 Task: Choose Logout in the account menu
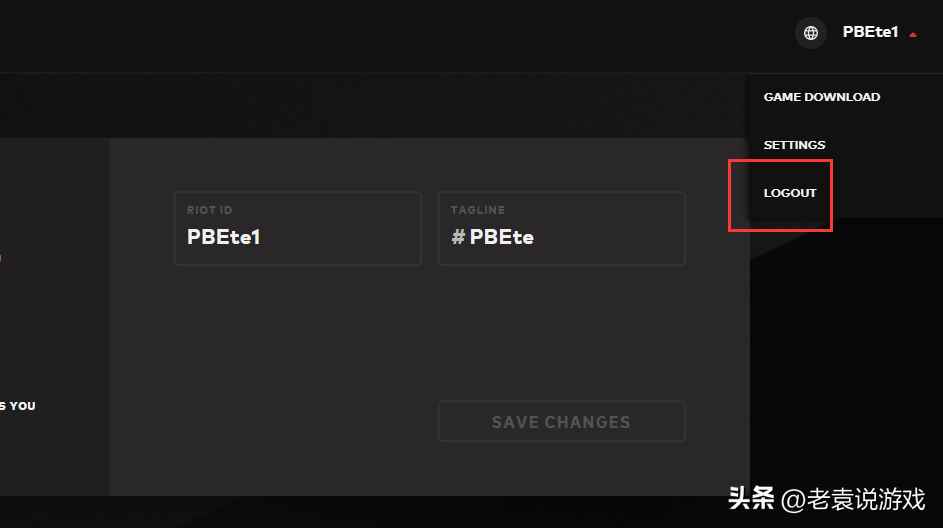[x=790, y=193]
